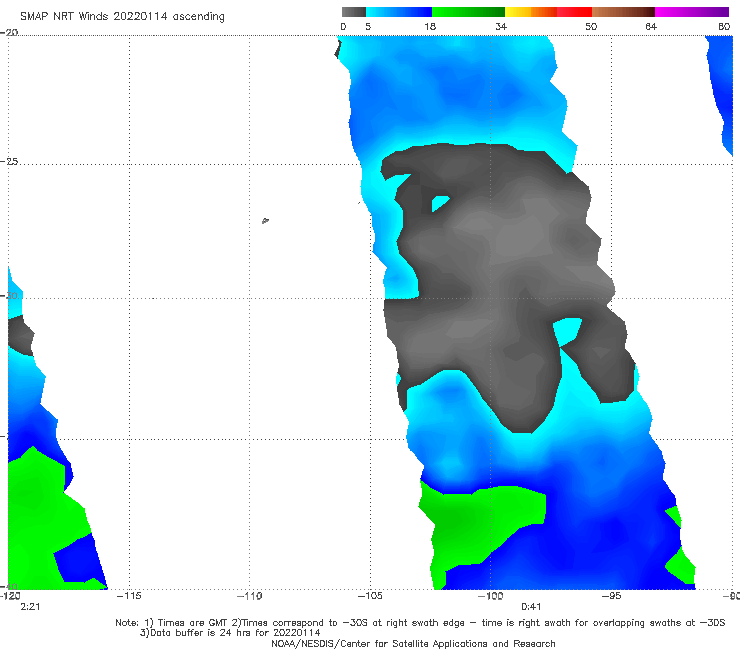Click the color bar label '50'
This screenshot has width=740, height=650.
[591, 27]
